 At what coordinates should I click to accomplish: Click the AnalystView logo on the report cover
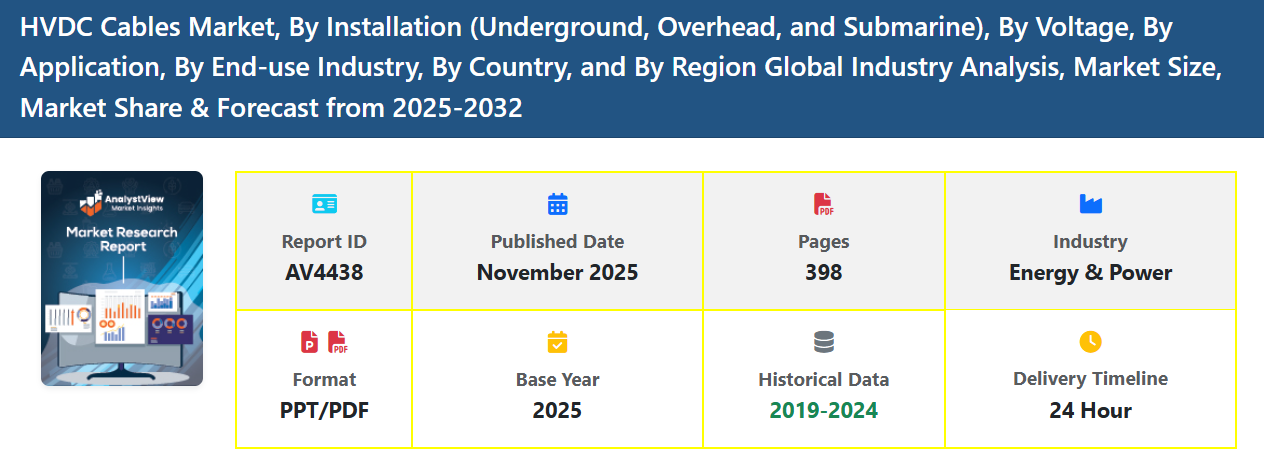(x=121, y=202)
